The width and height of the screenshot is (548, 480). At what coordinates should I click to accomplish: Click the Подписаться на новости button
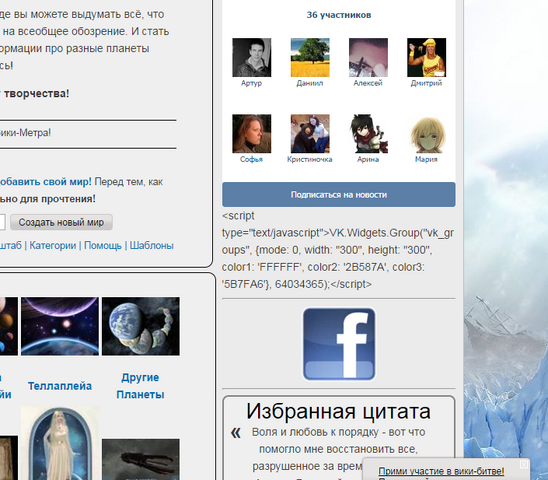pos(339,194)
